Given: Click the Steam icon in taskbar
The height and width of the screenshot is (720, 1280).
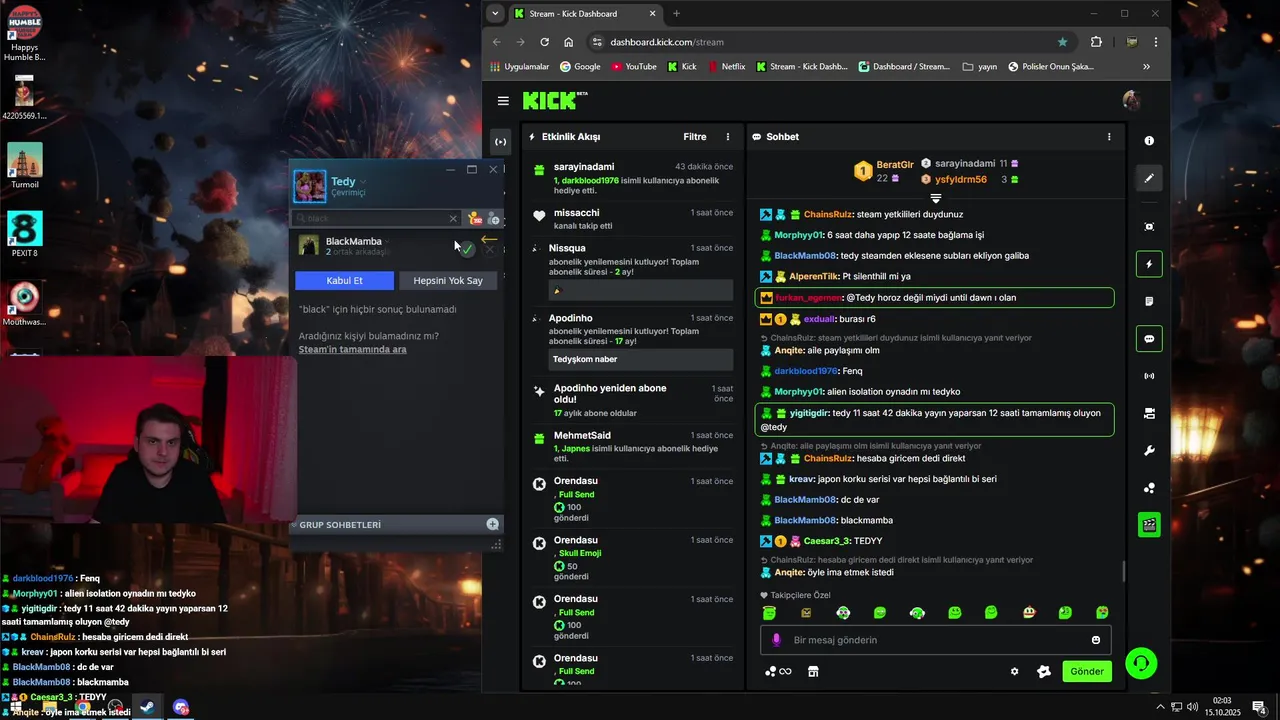Looking at the screenshot, I should click(x=147, y=707).
